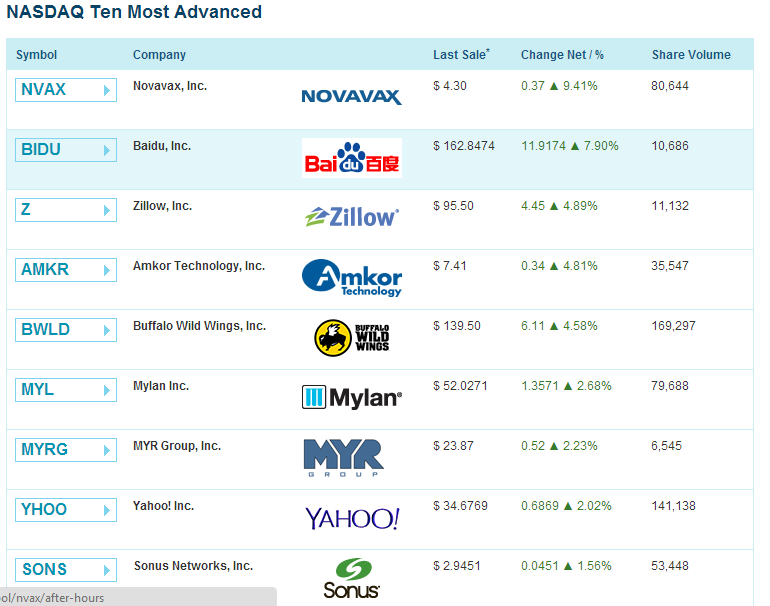The width and height of the screenshot is (770, 606).
Task: Open the AMKR symbol button
Action: click(x=66, y=270)
